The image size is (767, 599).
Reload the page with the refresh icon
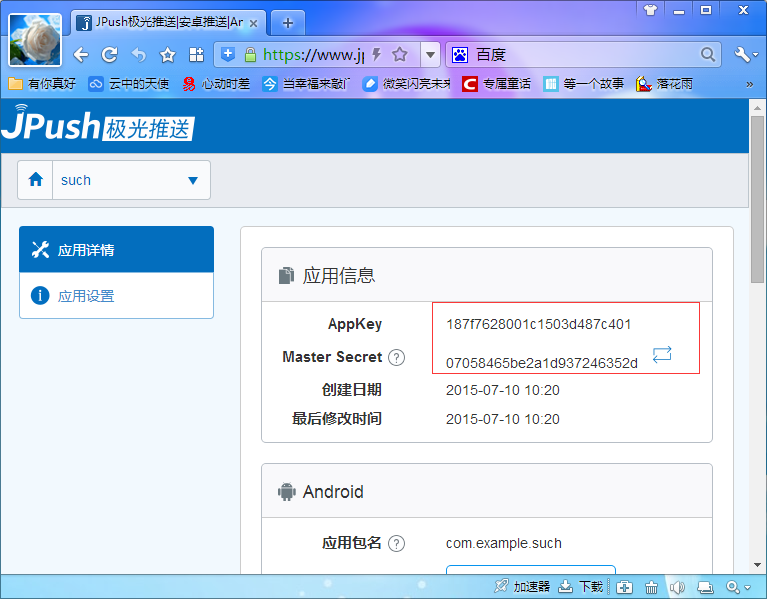[x=110, y=55]
